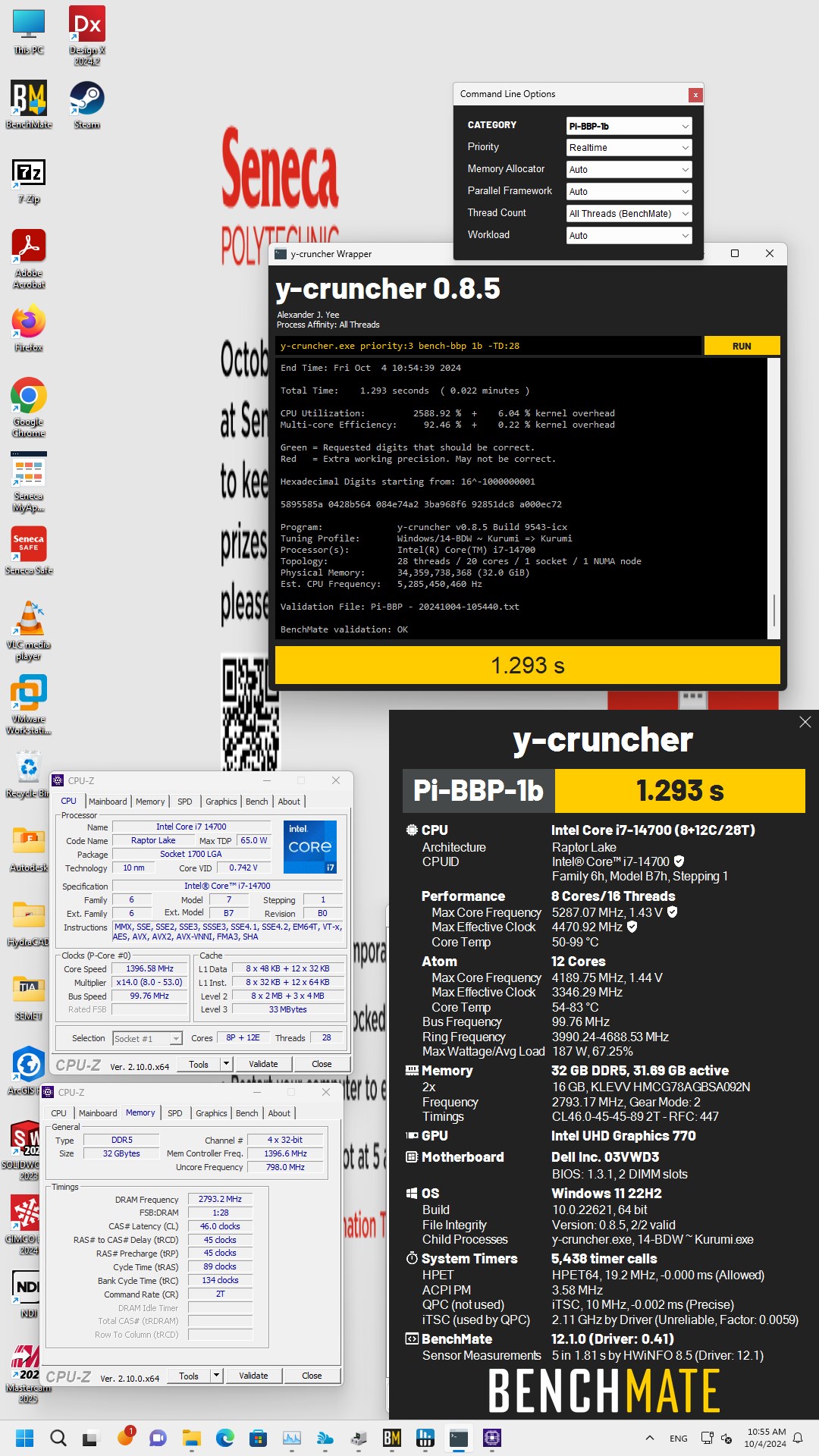Open the Workload dropdown
This screenshot has height=1456, width=819.
pos(629,236)
